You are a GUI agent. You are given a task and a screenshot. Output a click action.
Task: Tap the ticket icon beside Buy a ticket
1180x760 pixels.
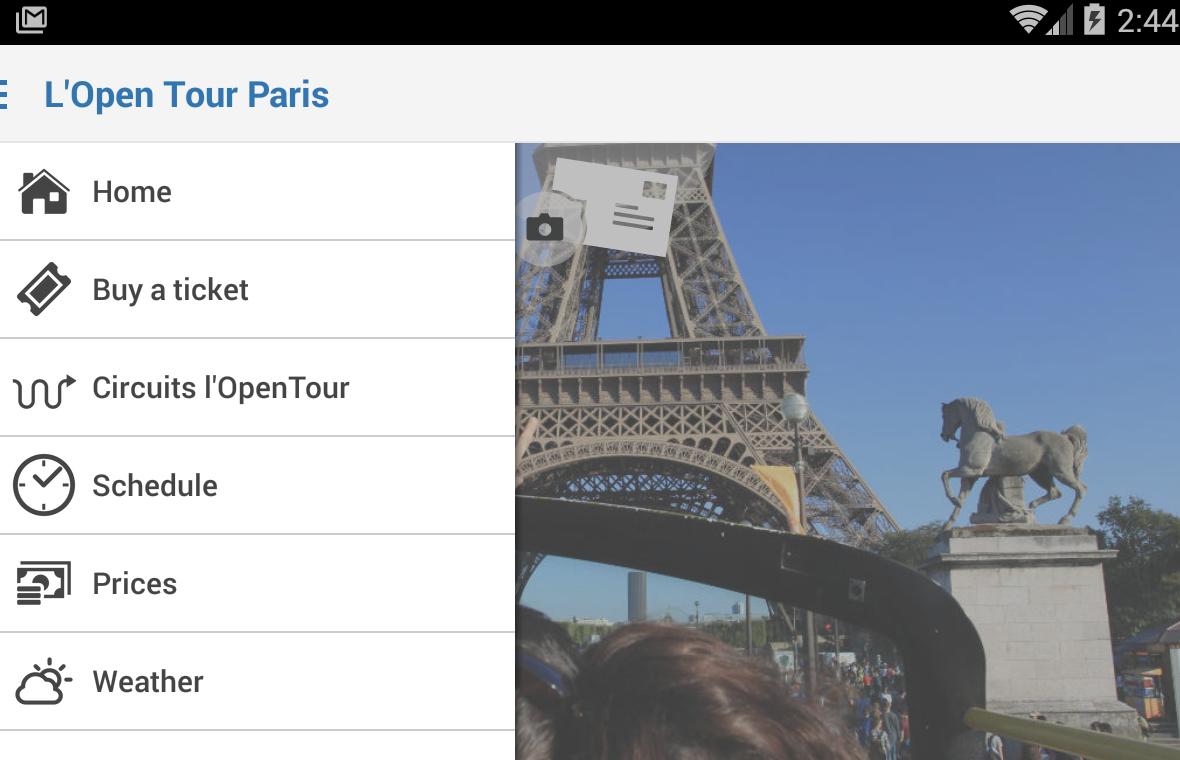43,290
